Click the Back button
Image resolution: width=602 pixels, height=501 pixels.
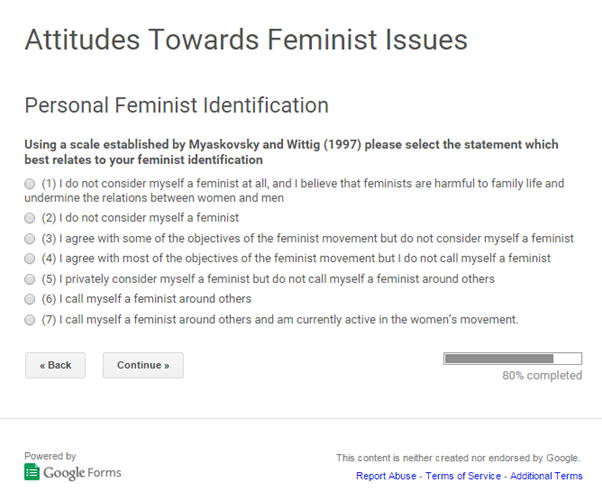pos(55,365)
